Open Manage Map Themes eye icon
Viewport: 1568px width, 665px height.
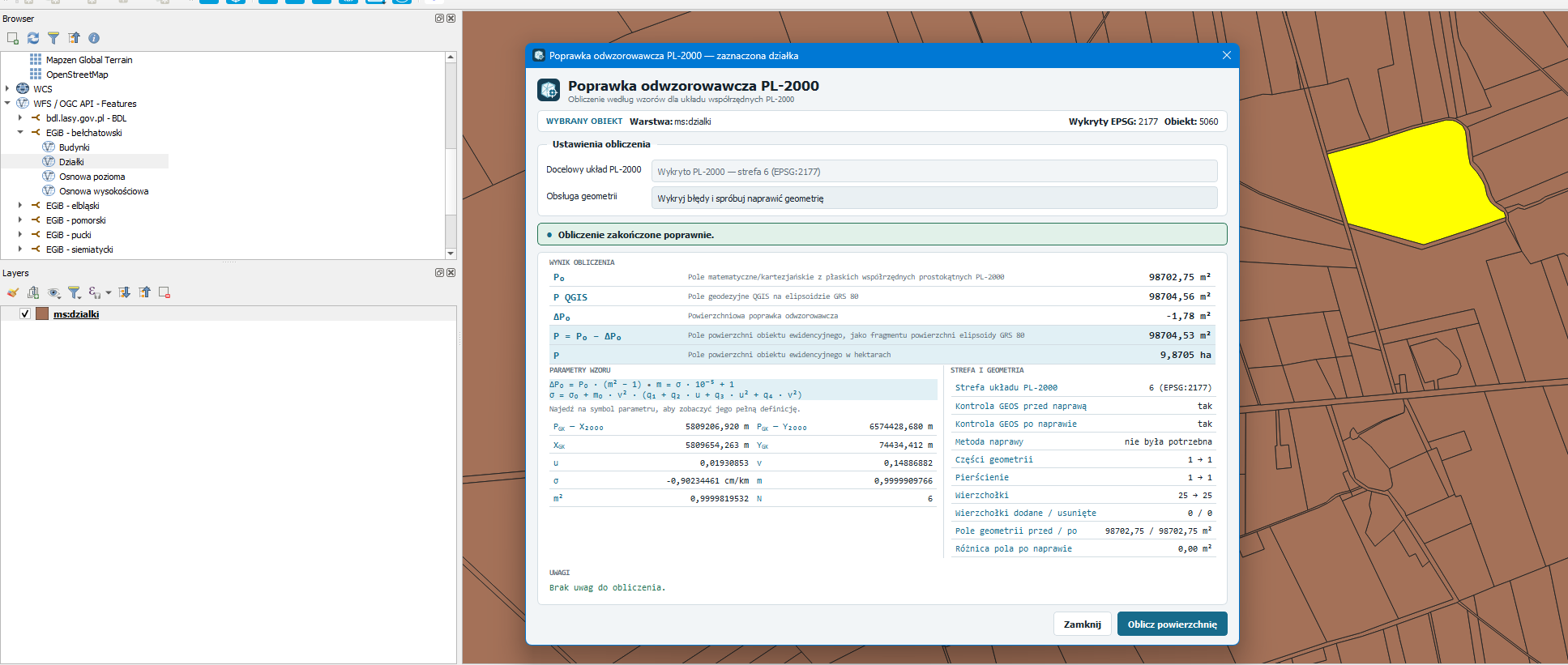(x=53, y=292)
